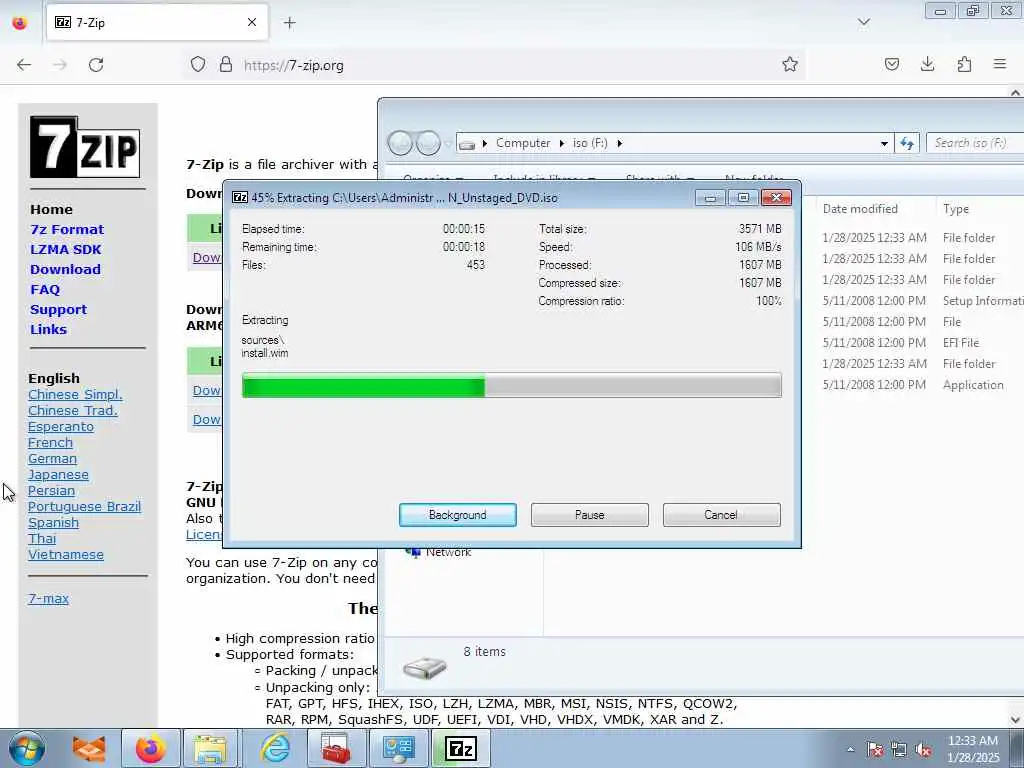Switch language to Portuguese Brazil

pos(84,507)
